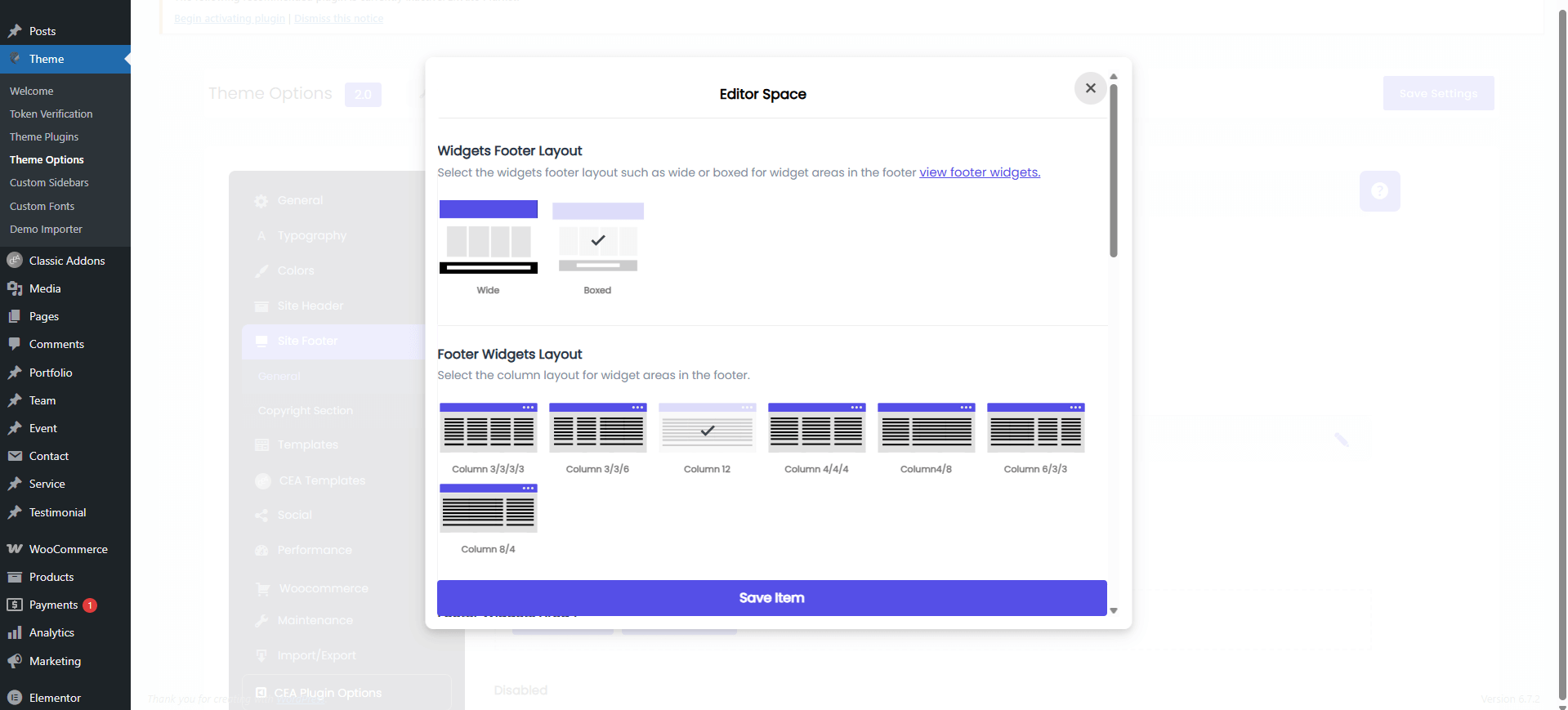
Task: Choose the Column 4/4/4 layout icon
Action: [816, 427]
